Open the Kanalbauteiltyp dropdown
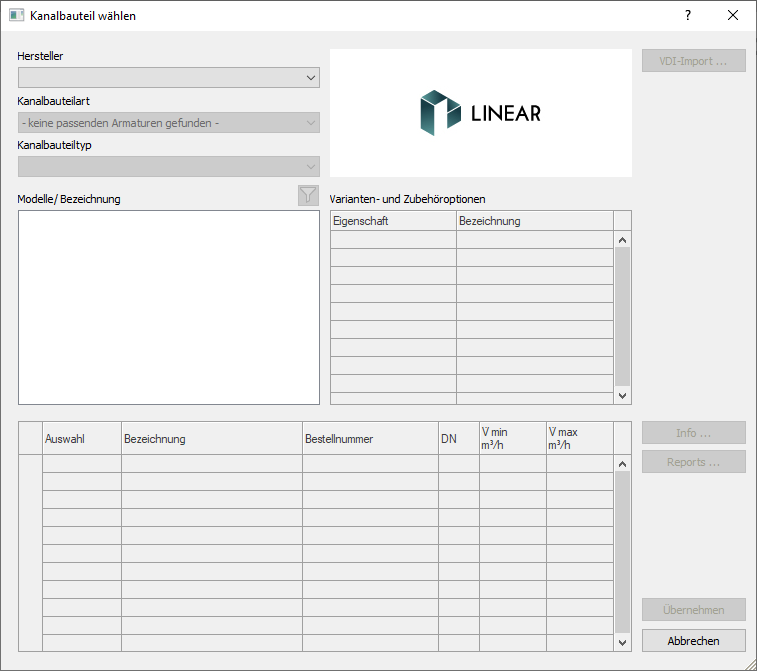Screen dimensions: 757x671 point(168,167)
